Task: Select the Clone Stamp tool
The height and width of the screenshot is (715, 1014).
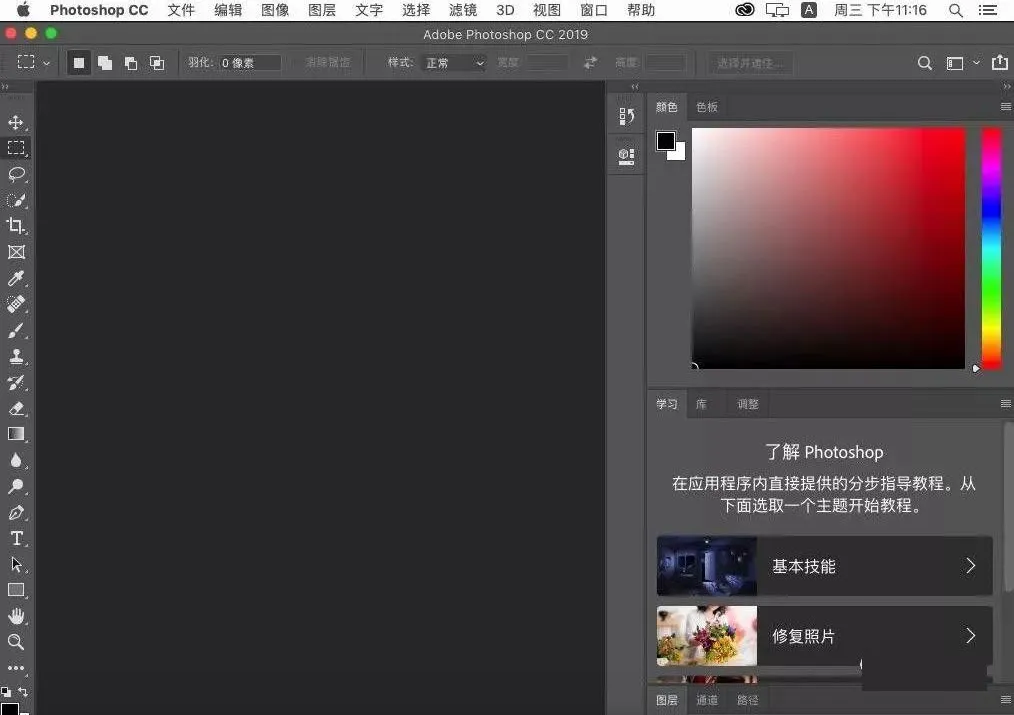Action: click(x=16, y=356)
